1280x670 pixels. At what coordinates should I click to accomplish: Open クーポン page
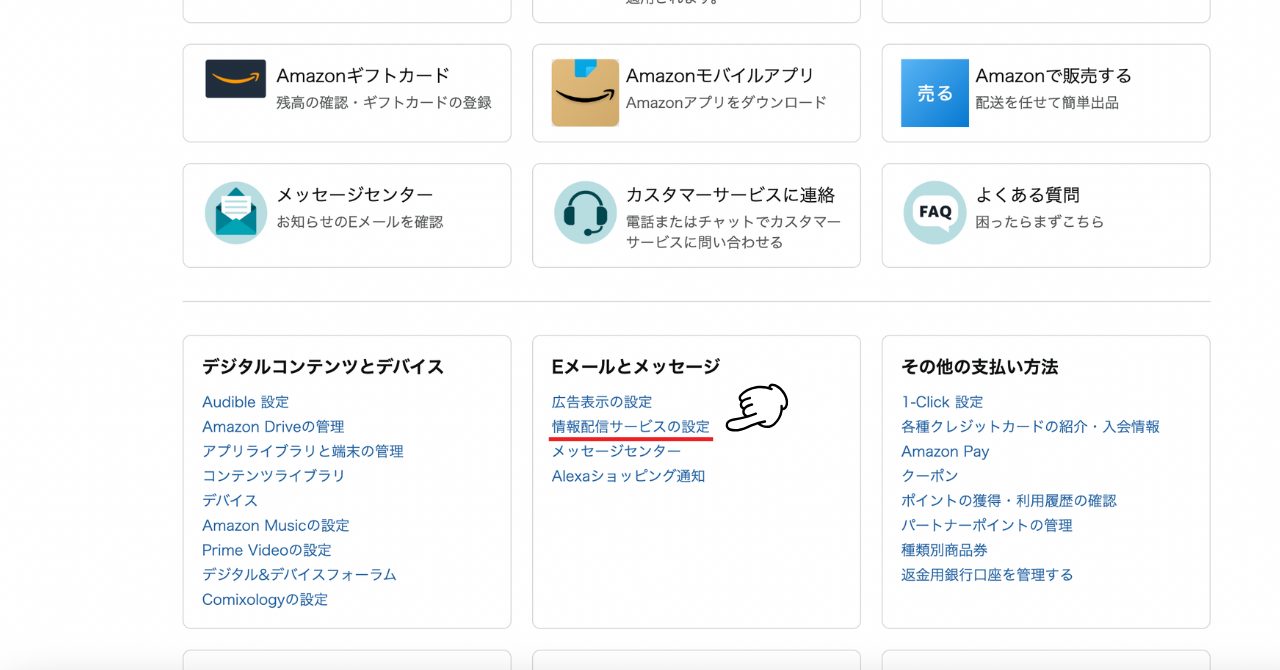931,476
